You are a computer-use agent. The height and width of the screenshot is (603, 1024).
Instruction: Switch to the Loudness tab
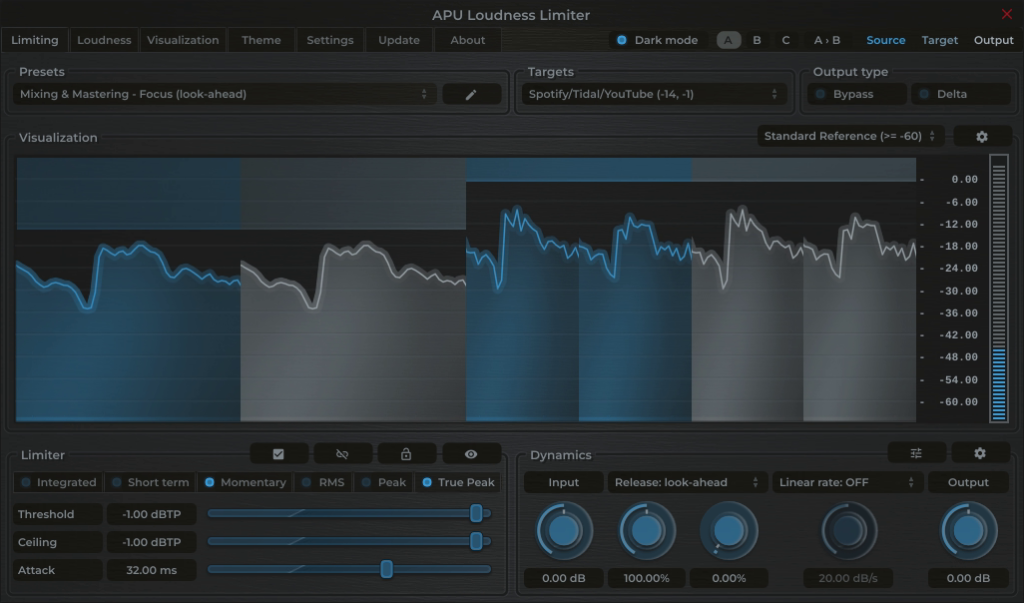[x=104, y=40]
